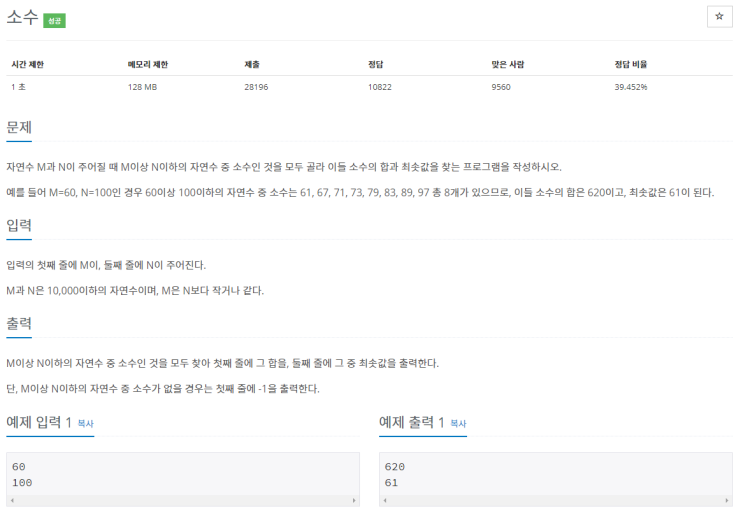Click left scroll arrow of example input box
Viewport: 743px width, 518px height.
point(12,500)
